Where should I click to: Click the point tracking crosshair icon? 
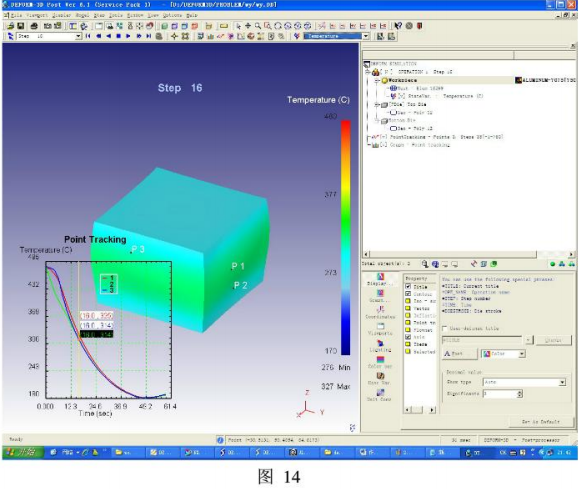point(174,36)
